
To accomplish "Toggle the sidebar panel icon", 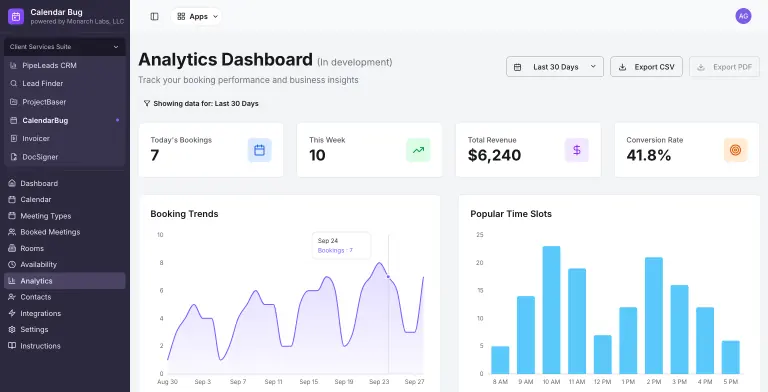I will pyautogui.click(x=154, y=17).
